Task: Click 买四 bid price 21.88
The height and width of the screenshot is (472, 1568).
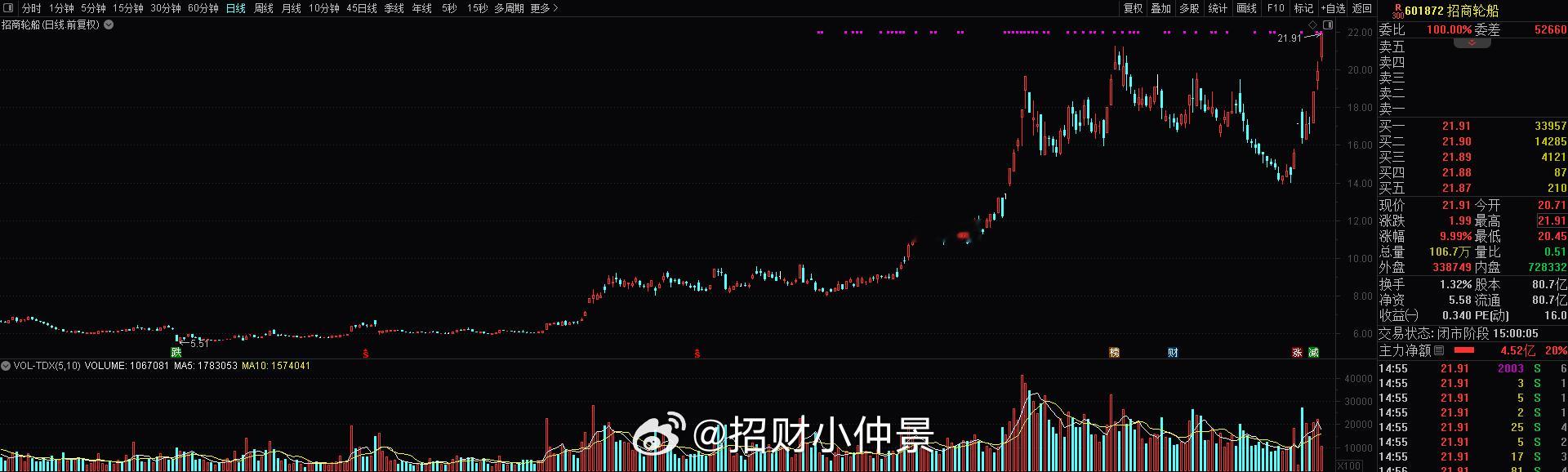Action: pos(1456,172)
